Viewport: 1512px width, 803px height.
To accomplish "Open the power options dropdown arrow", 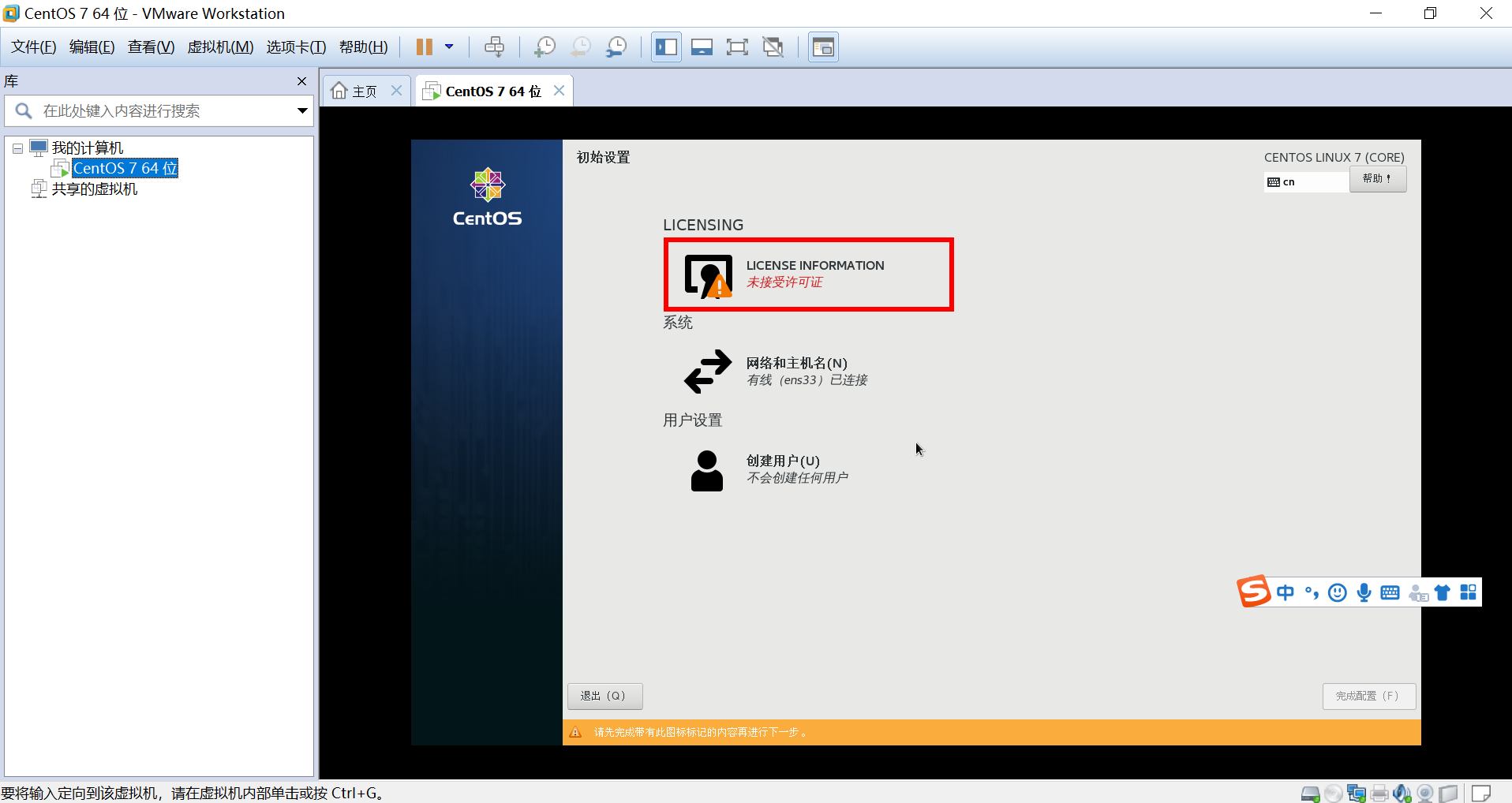I will 449,47.
